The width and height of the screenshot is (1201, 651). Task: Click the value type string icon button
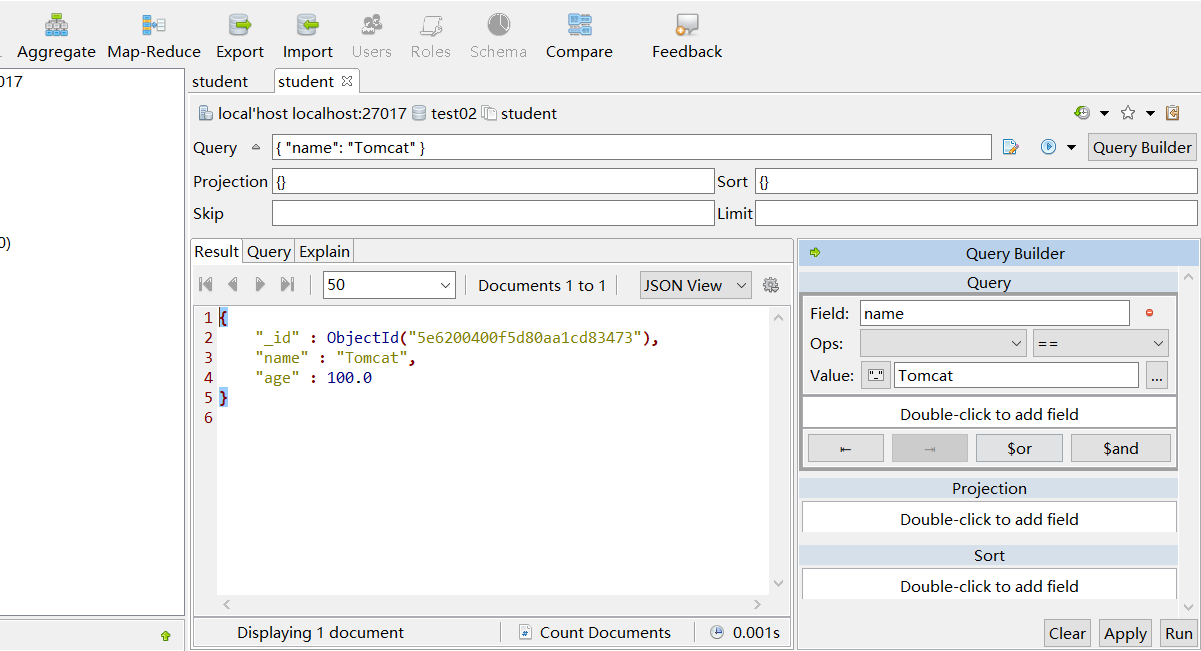[875, 375]
